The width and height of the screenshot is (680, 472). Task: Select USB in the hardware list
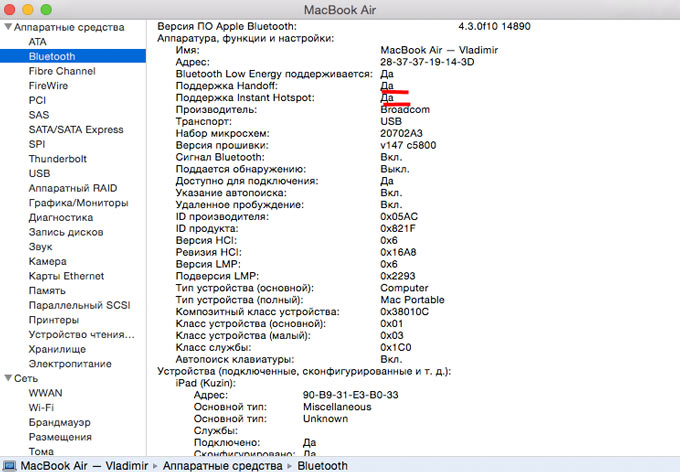point(39,174)
